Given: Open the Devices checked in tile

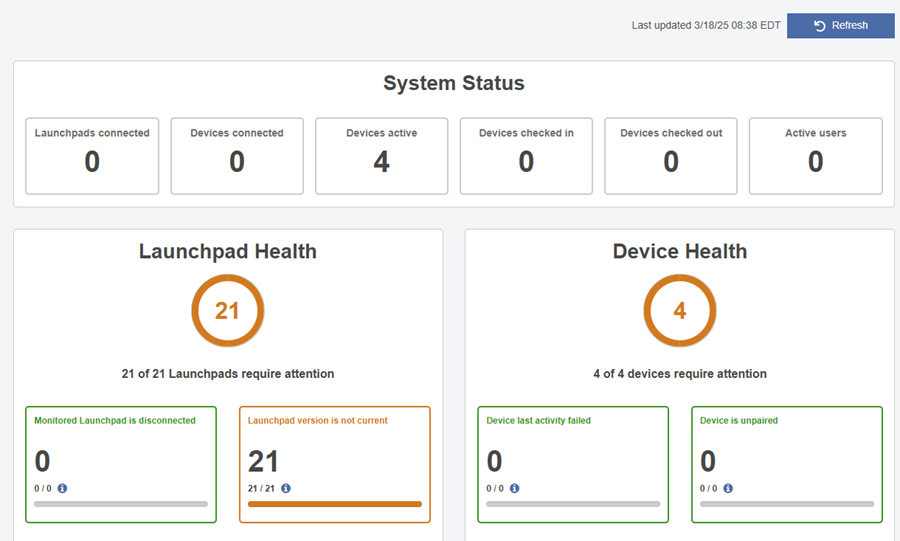Looking at the screenshot, I should click(x=526, y=156).
